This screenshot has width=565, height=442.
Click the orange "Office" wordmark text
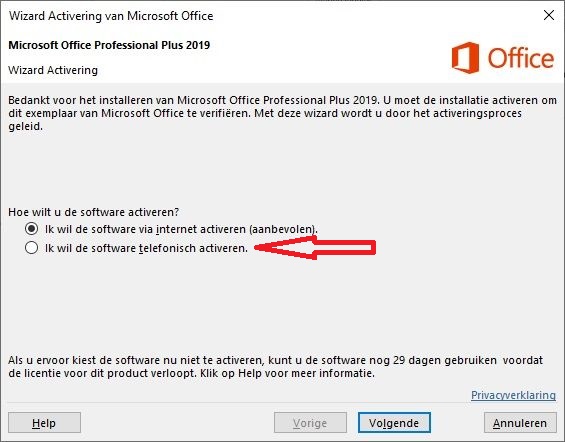coord(521,58)
